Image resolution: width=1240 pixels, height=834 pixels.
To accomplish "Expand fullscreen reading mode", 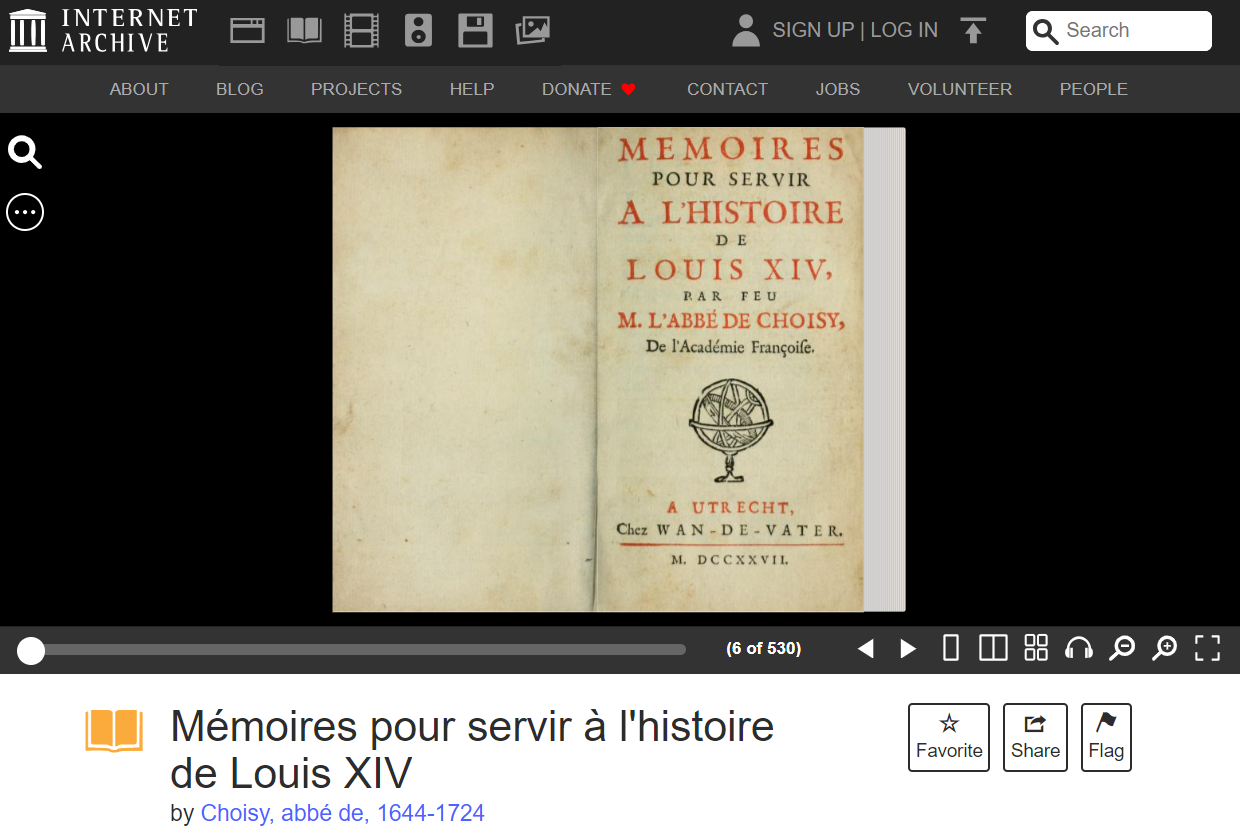I will 1206,648.
